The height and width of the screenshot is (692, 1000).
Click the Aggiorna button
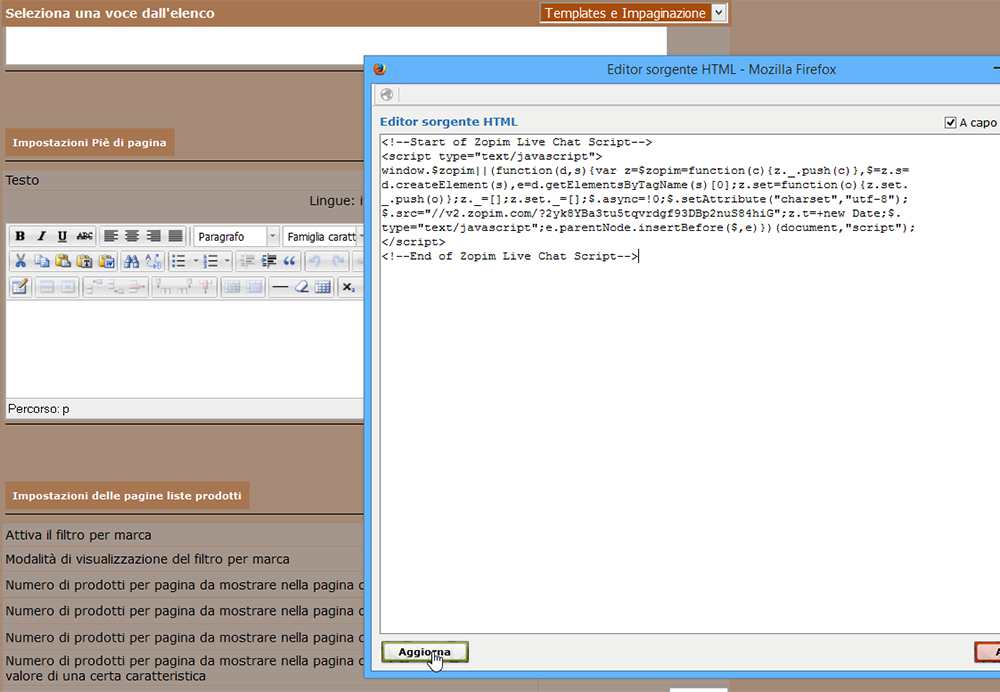point(425,652)
